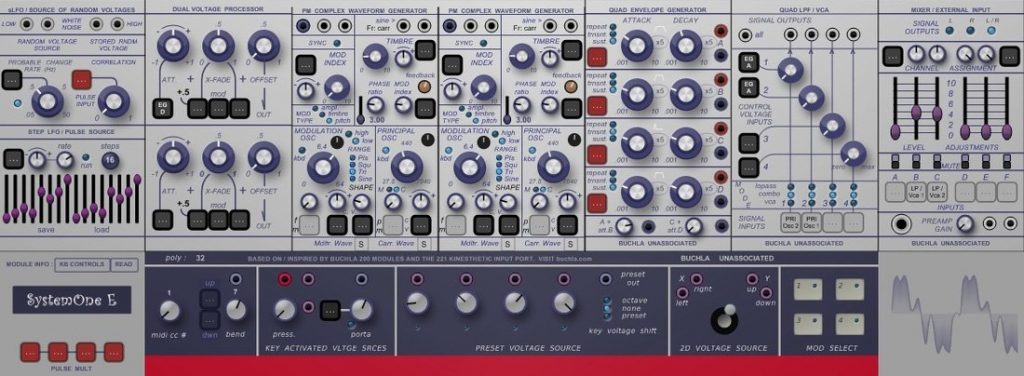Select Mod Select slot 1

[x=808, y=290]
